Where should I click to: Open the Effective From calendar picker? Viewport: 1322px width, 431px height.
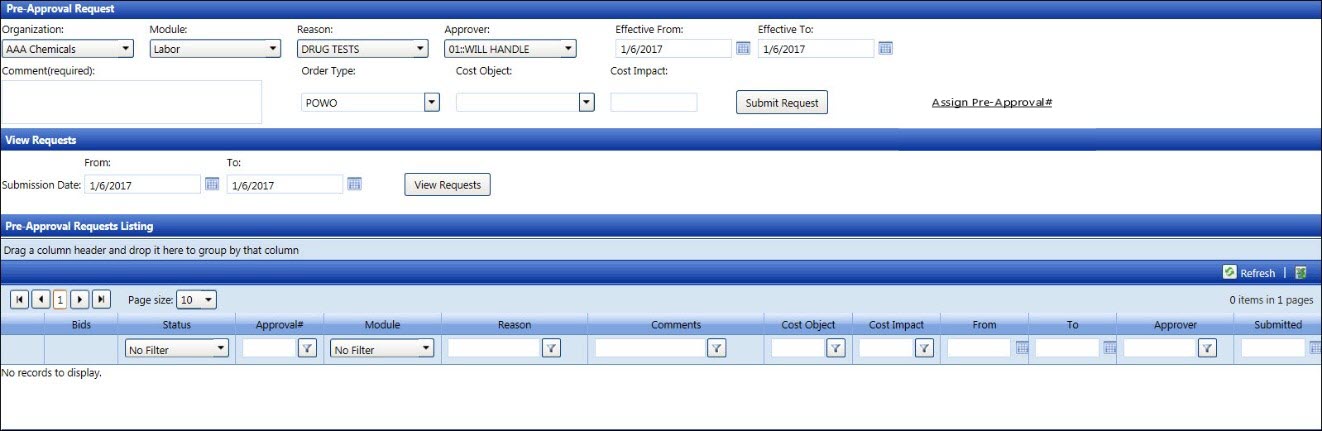pos(743,48)
